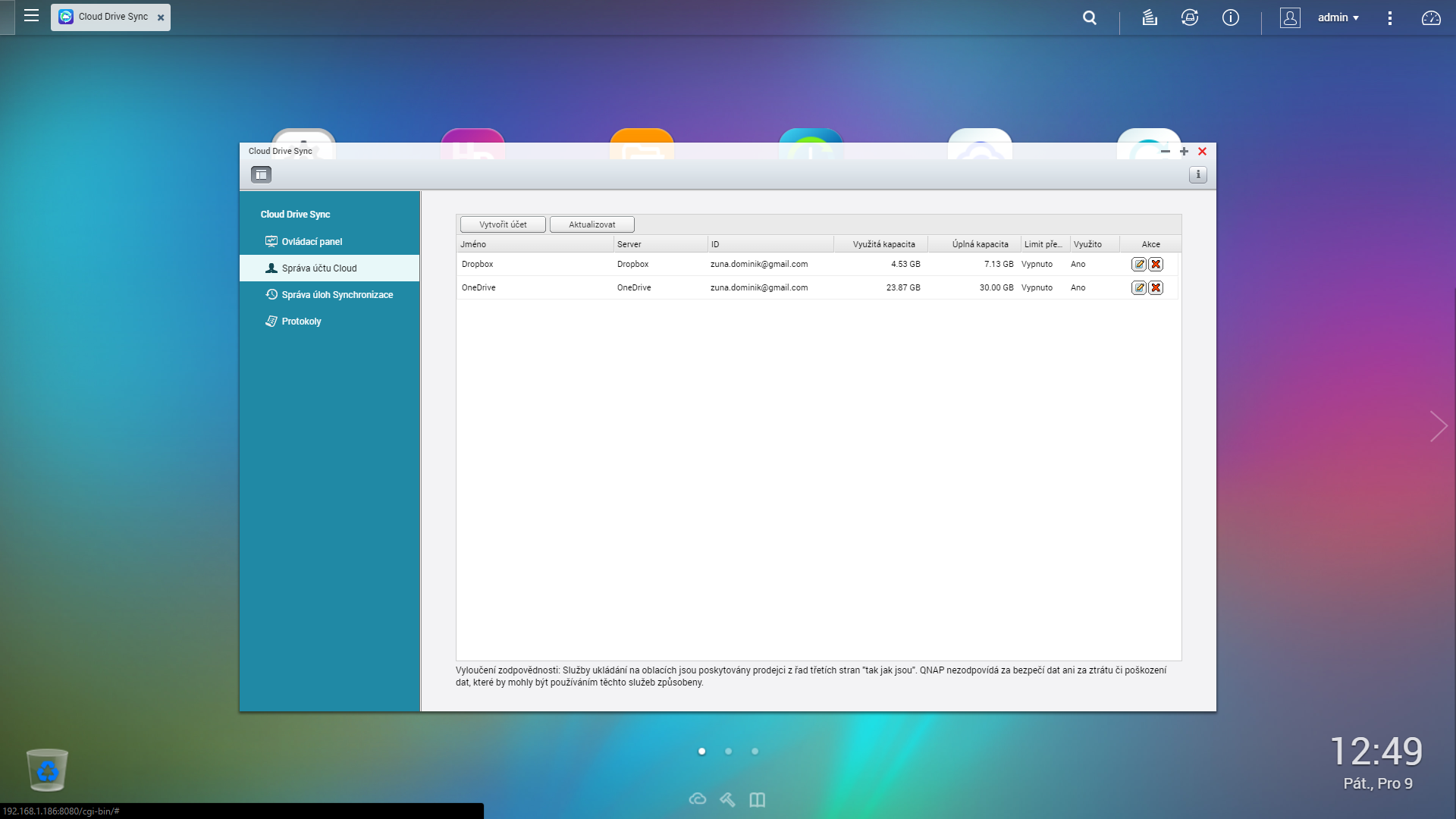Open the resource dashboard gauge icon
Screen dimensions: 1456x819
point(1430,17)
